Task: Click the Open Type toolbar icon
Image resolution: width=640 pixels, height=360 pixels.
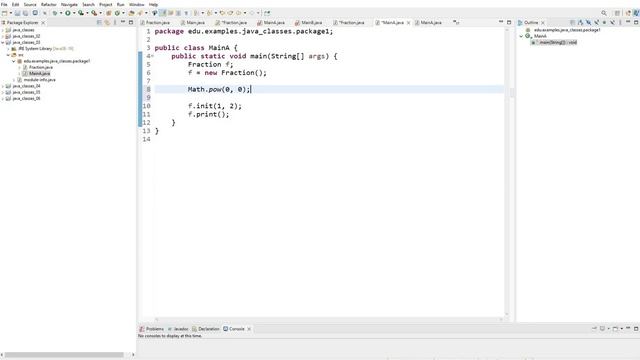Action: coord(131,13)
